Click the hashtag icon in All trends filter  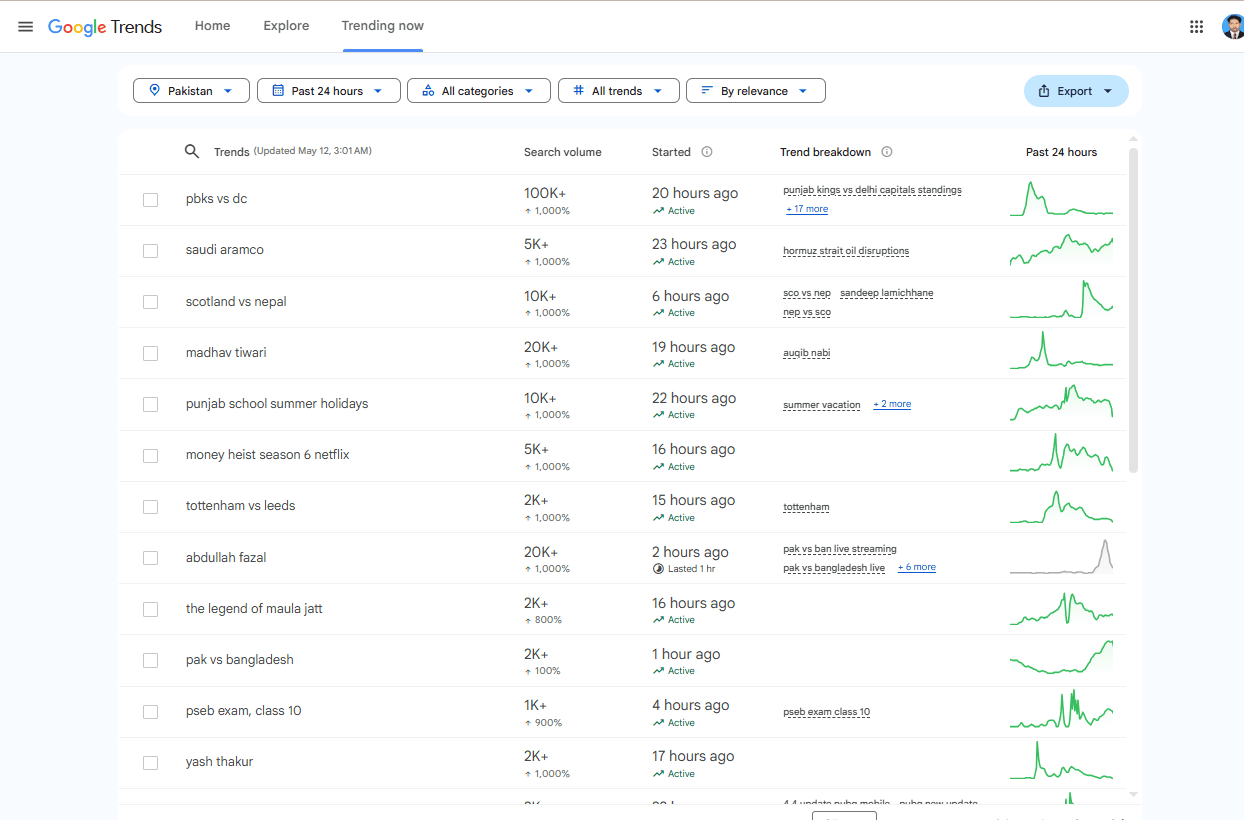pyautogui.click(x=578, y=90)
